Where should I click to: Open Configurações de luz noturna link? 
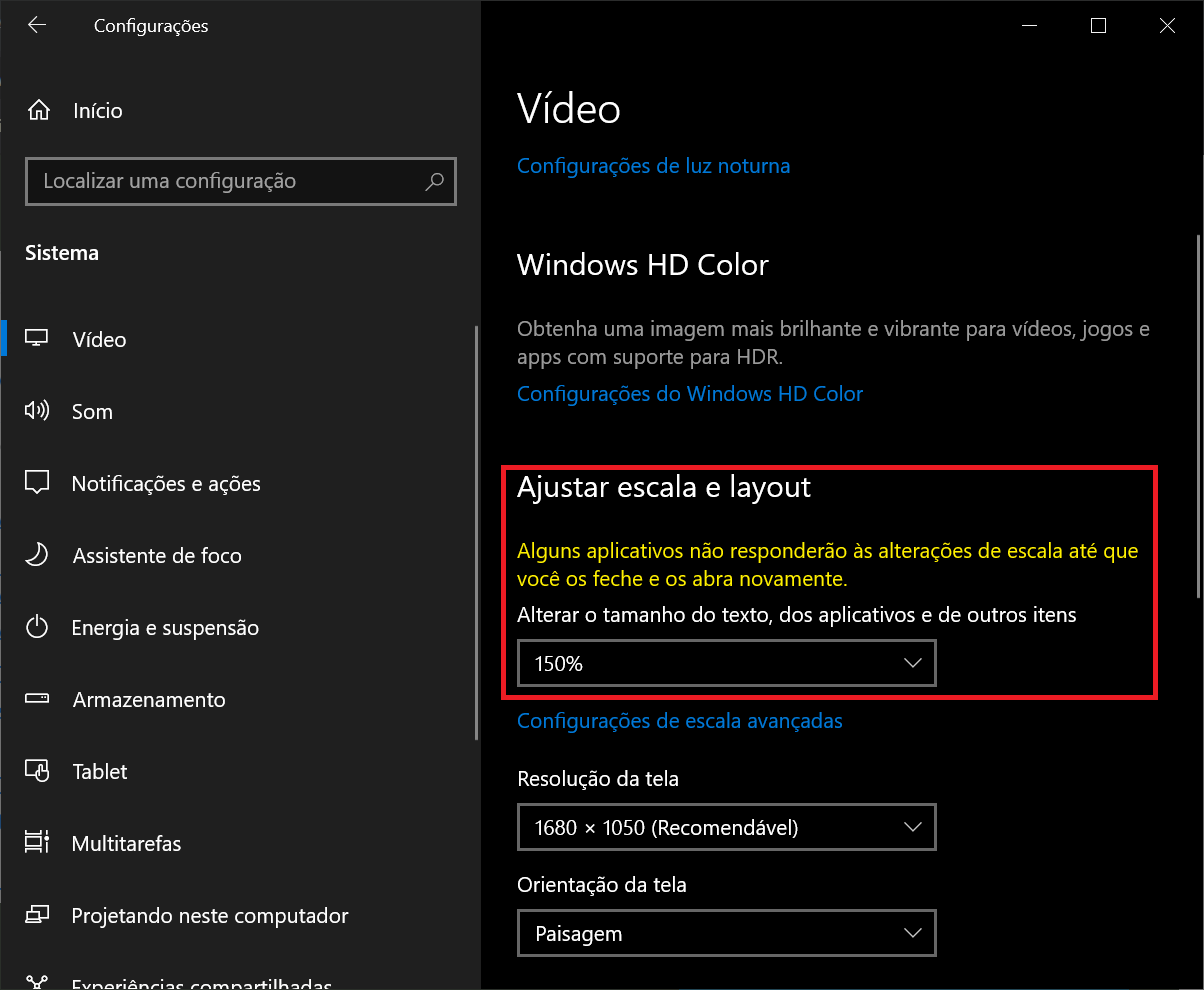tap(653, 166)
